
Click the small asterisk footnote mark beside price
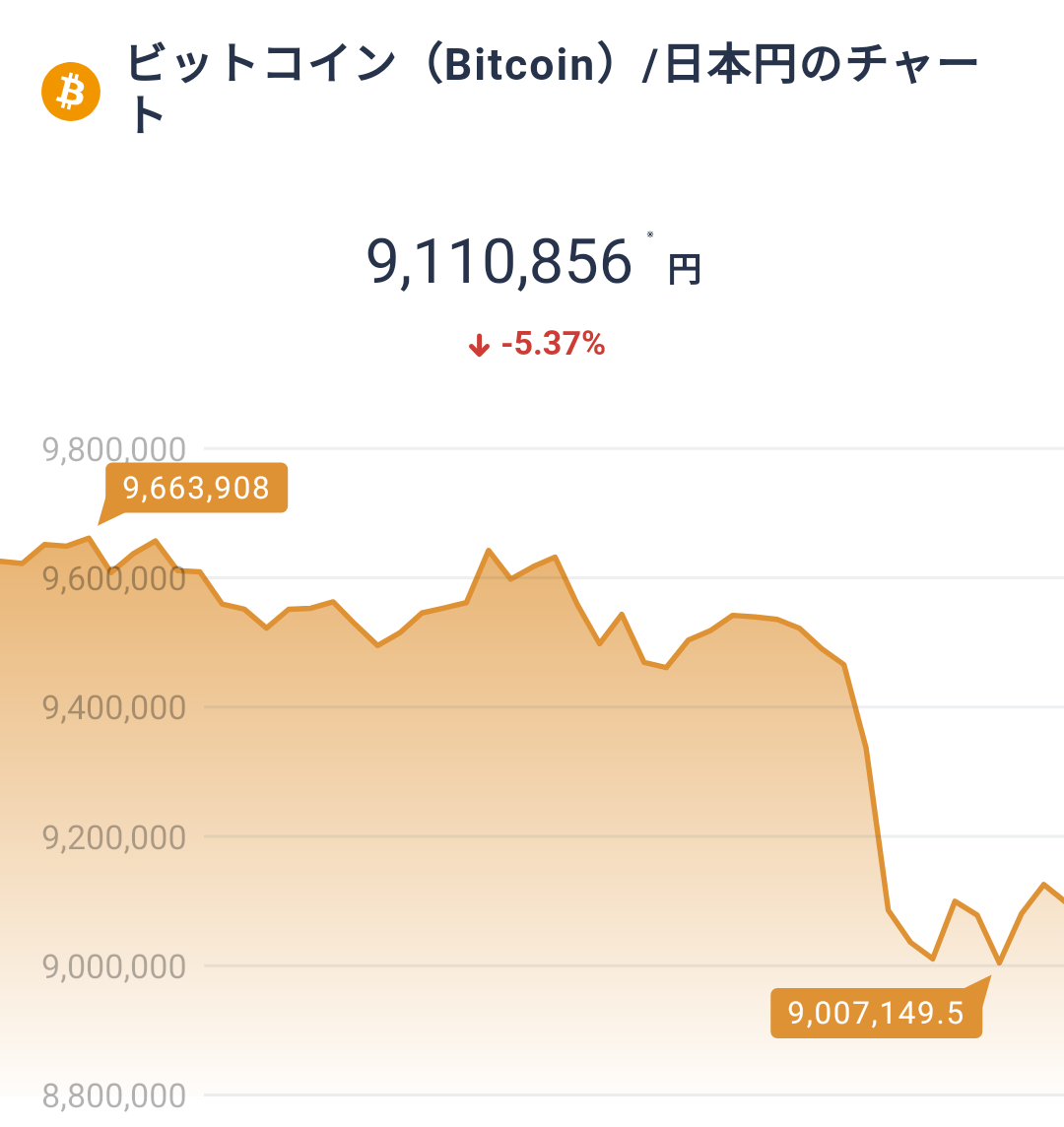pos(650,234)
